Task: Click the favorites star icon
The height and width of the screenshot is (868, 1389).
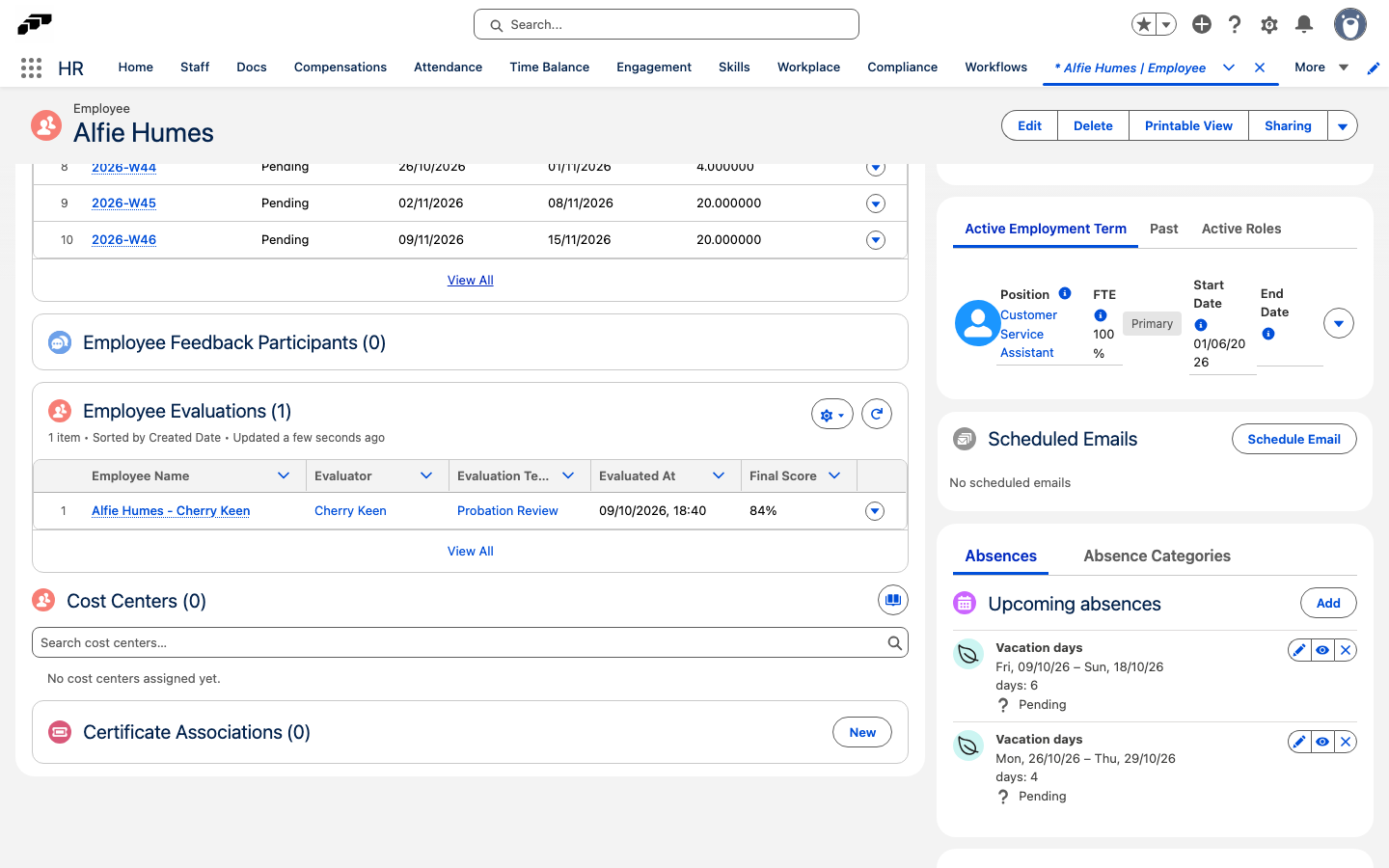Action: tap(1144, 24)
